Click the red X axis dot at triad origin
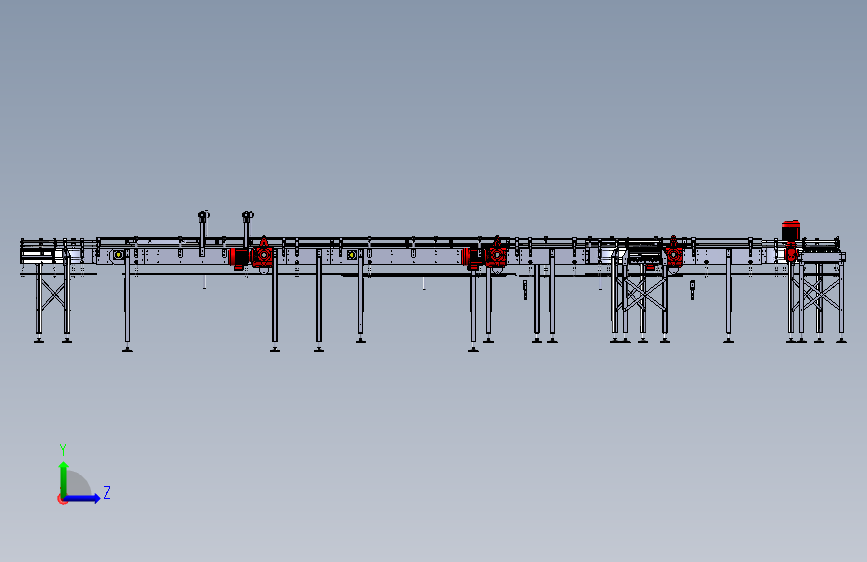 (62, 499)
